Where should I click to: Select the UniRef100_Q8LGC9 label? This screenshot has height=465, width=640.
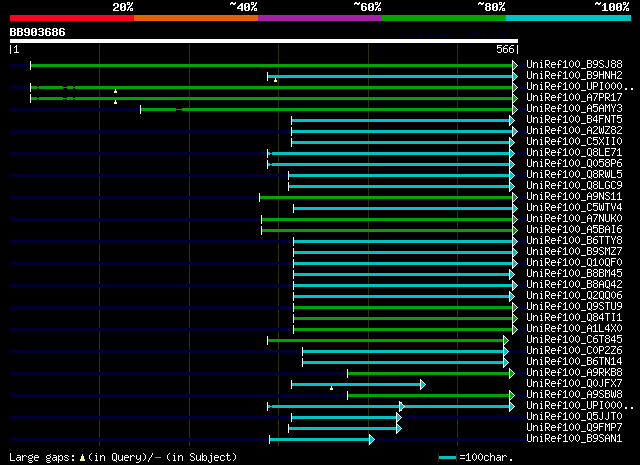574,186
